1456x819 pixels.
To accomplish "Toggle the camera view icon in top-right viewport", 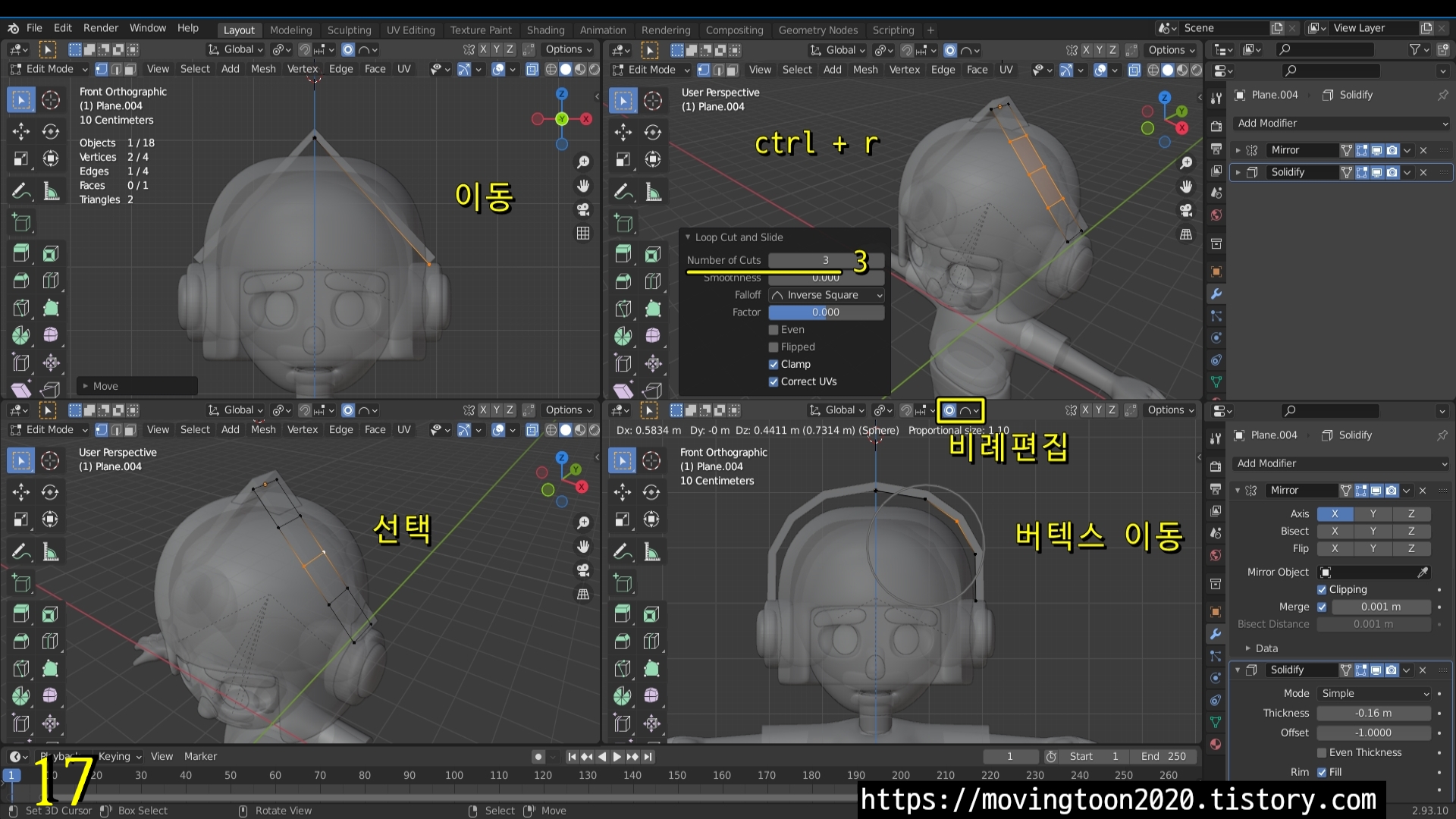I will pos(1186,210).
